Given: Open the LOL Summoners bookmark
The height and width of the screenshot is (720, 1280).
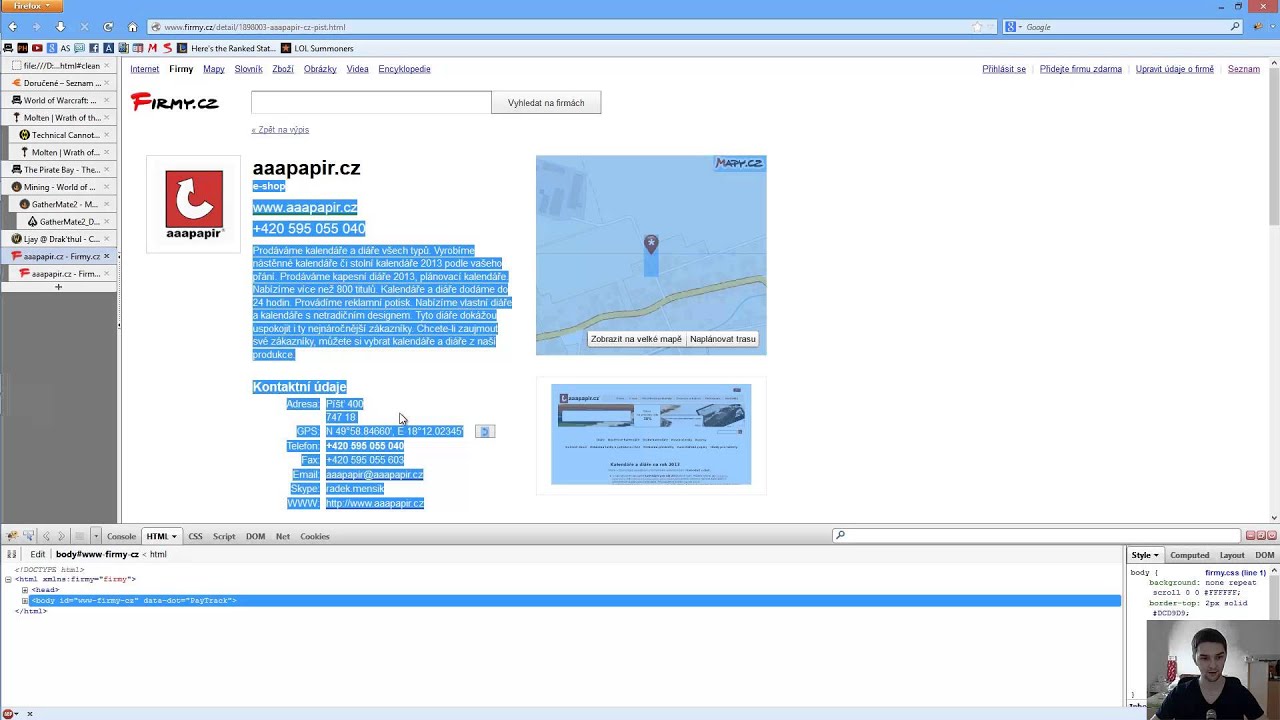Looking at the screenshot, I should tap(317, 48).
